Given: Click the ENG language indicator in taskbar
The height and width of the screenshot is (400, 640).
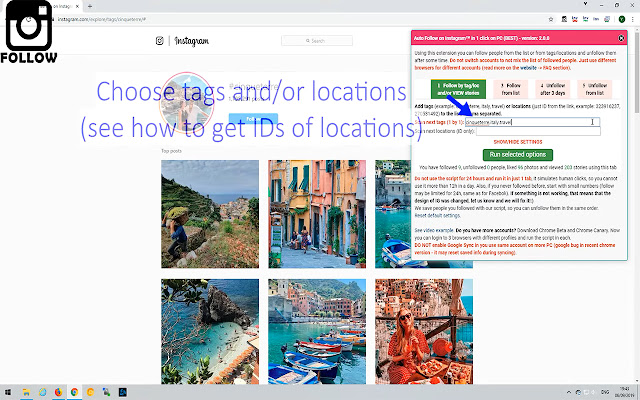Looking at the screenshot, I should [605, 392].
